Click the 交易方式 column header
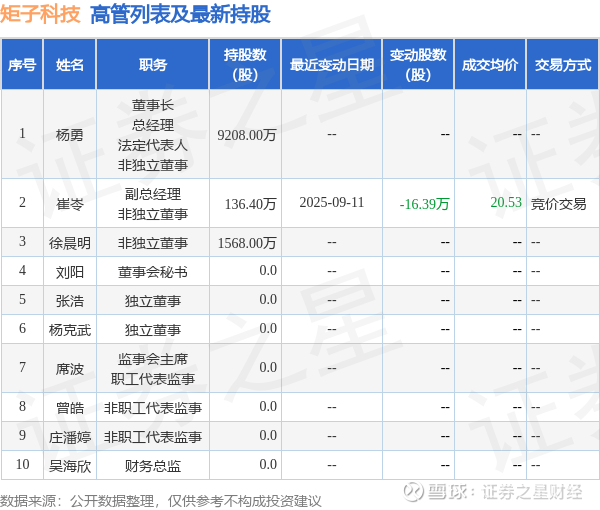The image size is (600, 510). (563, 65)
